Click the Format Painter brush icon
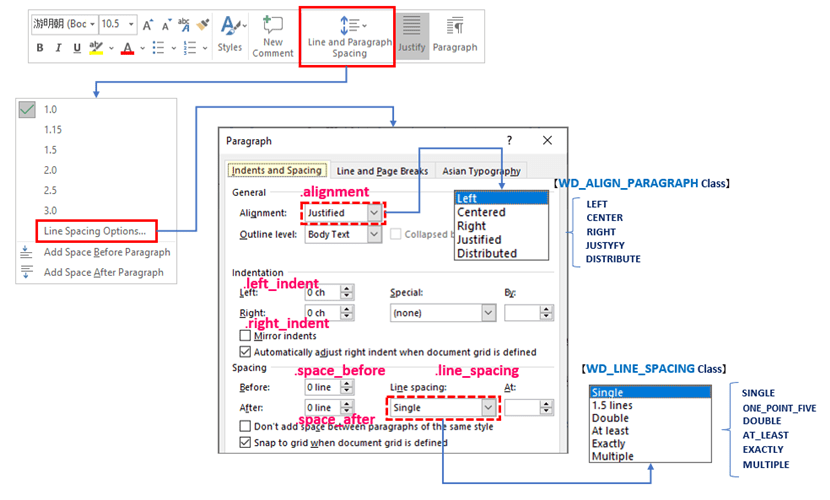 (202, 24)
